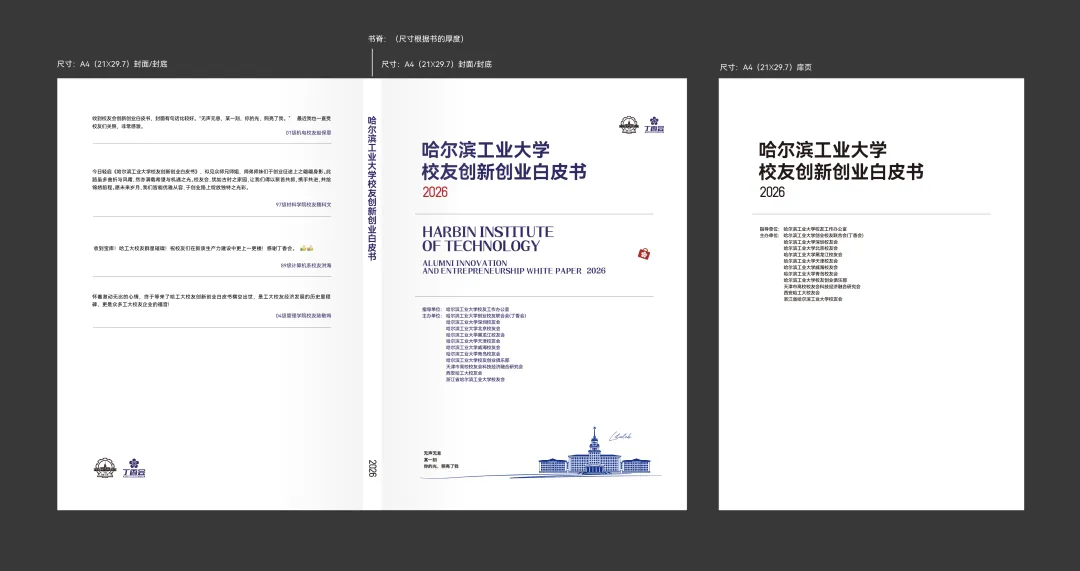Select the fourth testimonial paragraph starting '怀着激动'

pyautogui.click(x=212, y=300)
